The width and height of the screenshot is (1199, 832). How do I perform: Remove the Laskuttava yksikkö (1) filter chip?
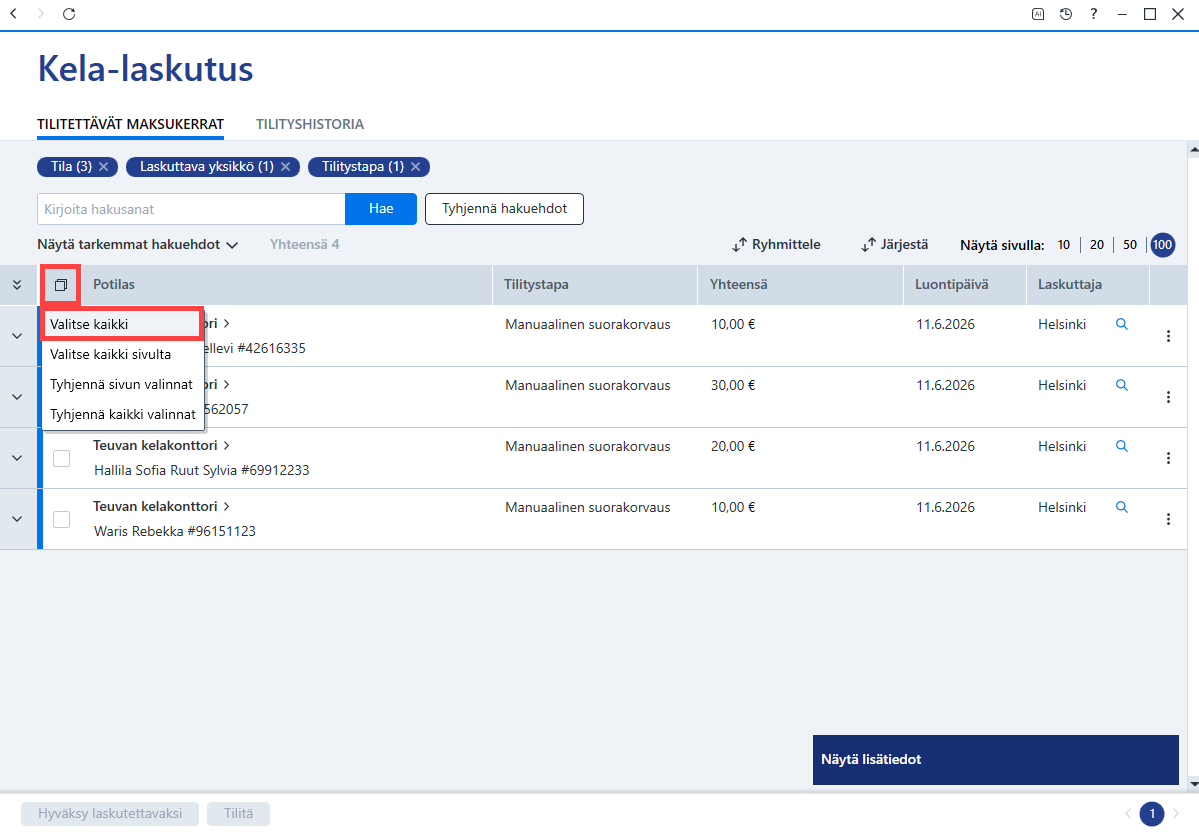click(285, 167)
